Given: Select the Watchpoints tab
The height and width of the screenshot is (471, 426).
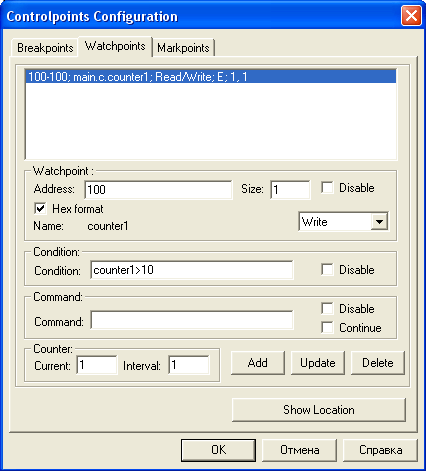Looking at the screenshot, I should 115,46.
